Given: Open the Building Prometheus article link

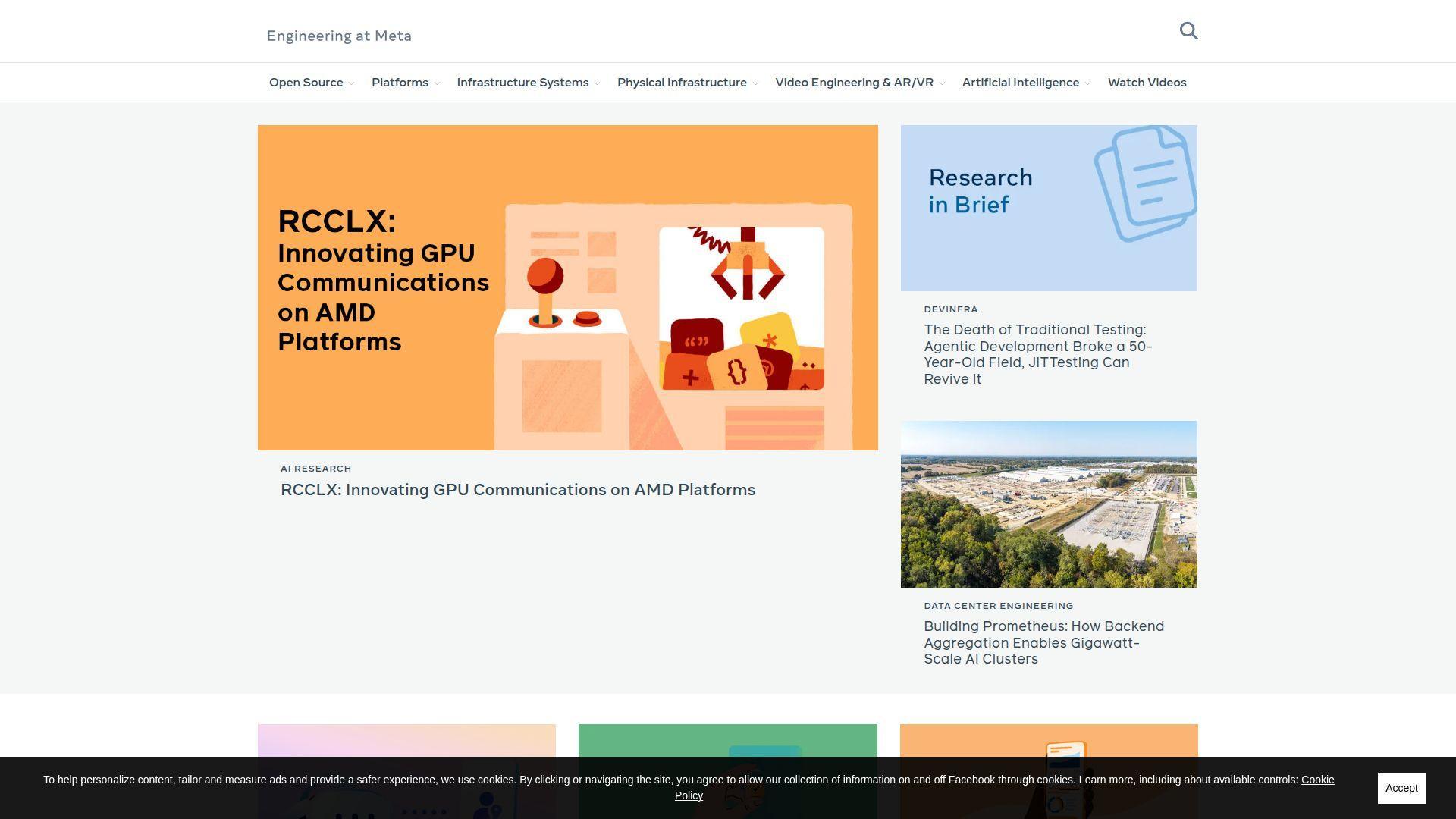Looking at the screenshot, I should coord(1043,642).
